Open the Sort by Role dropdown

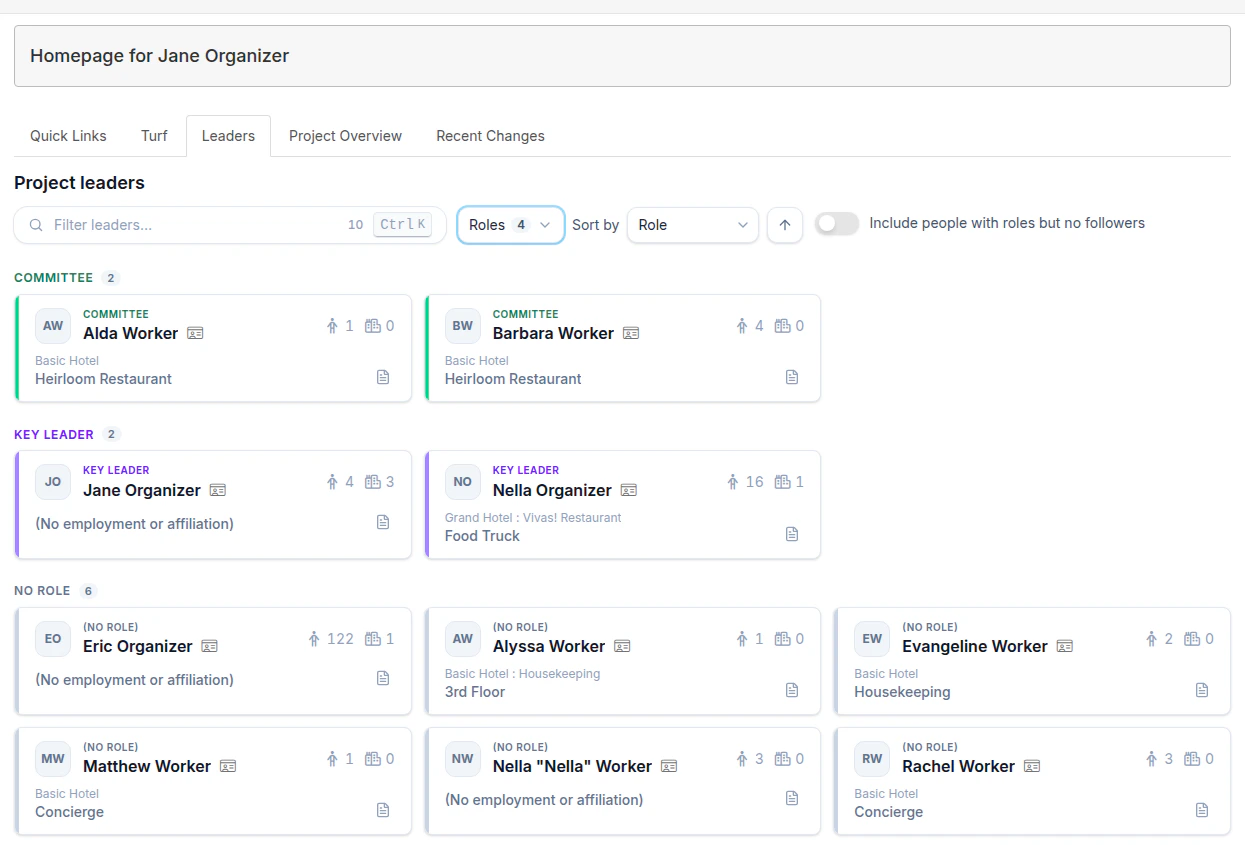[693, 225]
